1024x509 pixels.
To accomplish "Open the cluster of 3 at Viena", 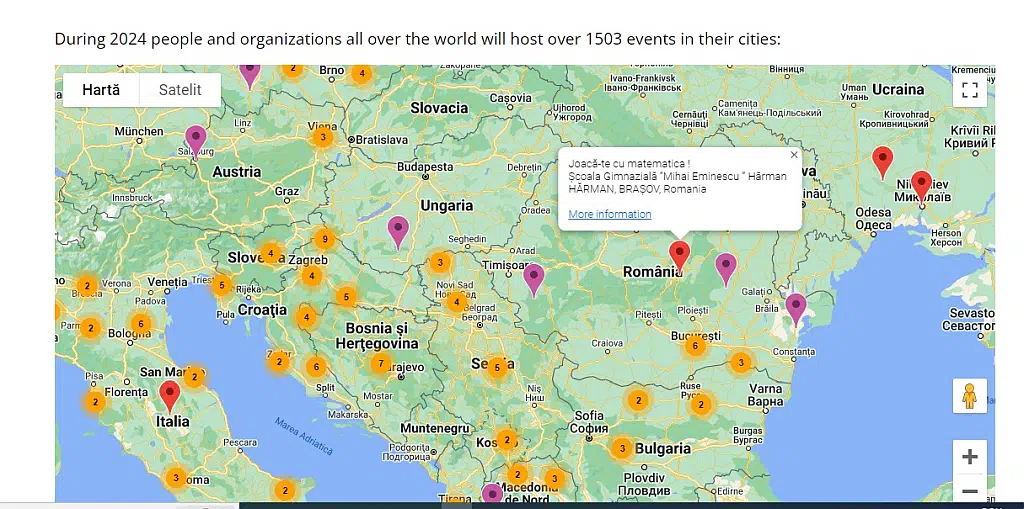I will [323, 138].
